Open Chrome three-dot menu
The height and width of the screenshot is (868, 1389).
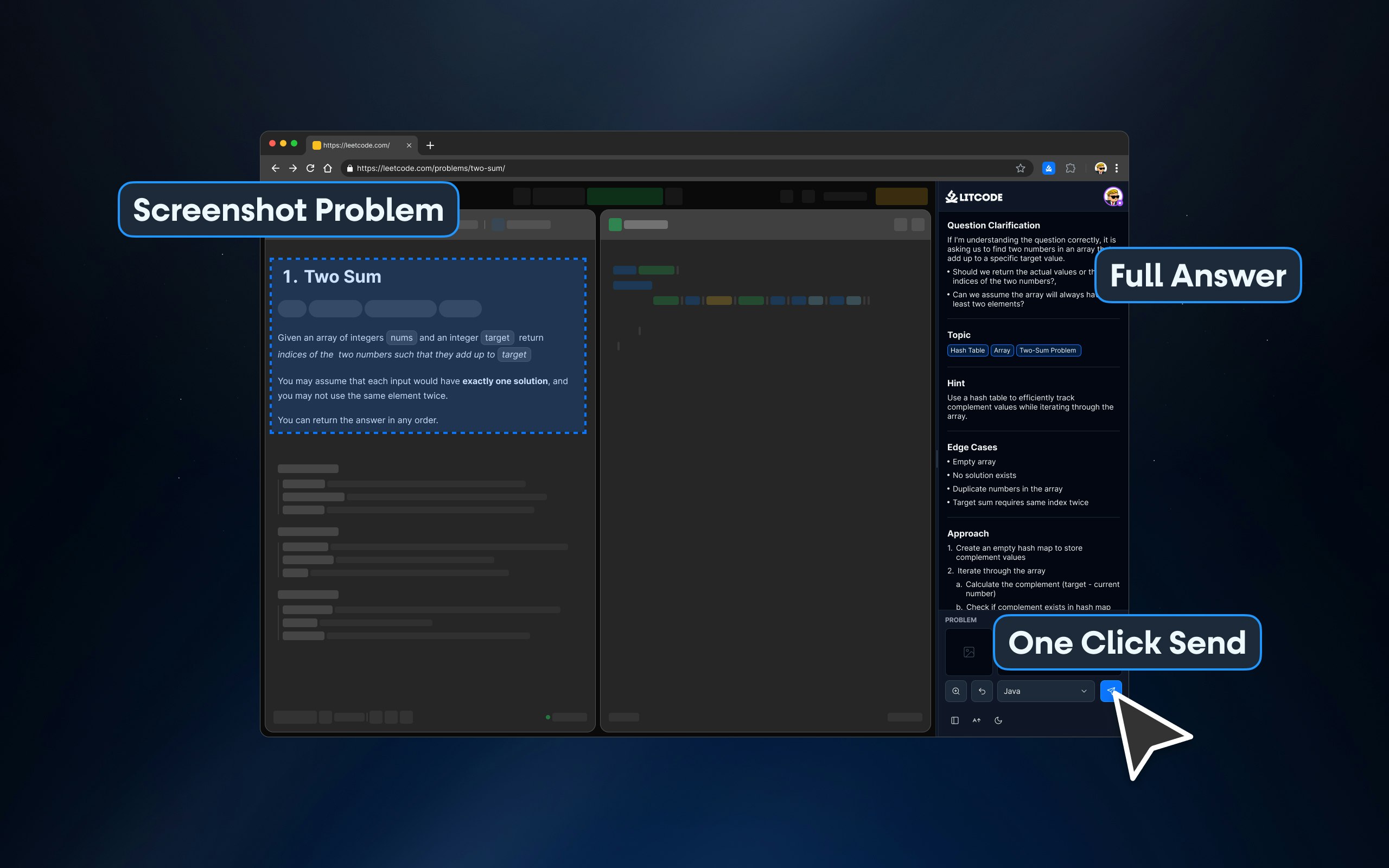(1117, 168)
